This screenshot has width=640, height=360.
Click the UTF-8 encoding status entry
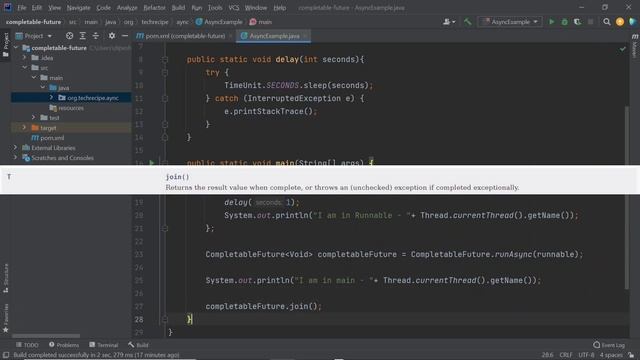point(586,355)
